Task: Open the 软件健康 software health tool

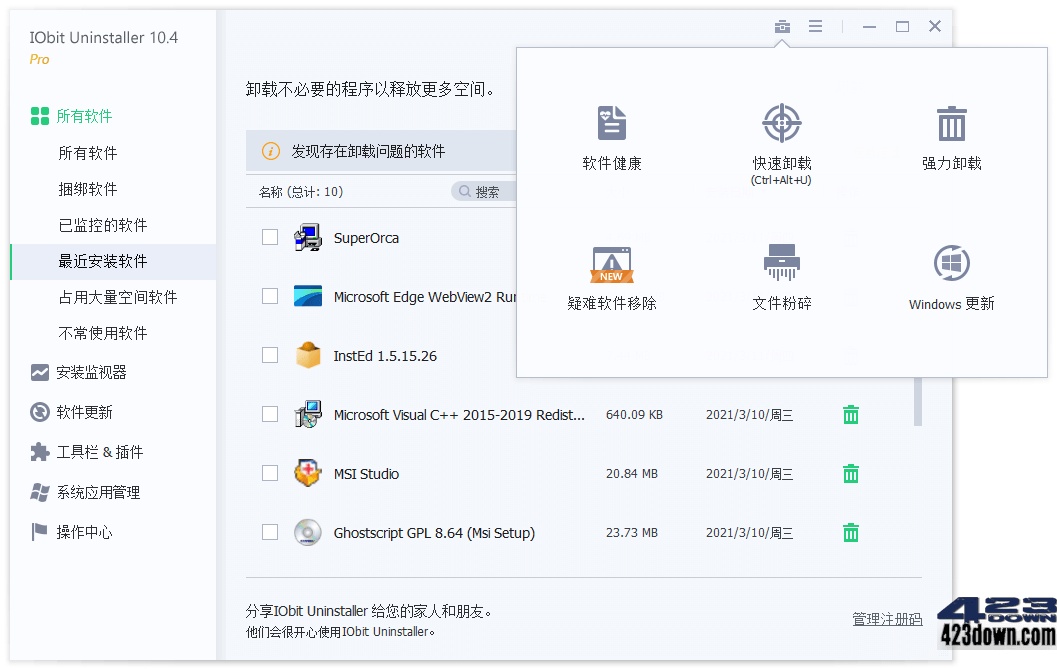Action: pos(611,138)
